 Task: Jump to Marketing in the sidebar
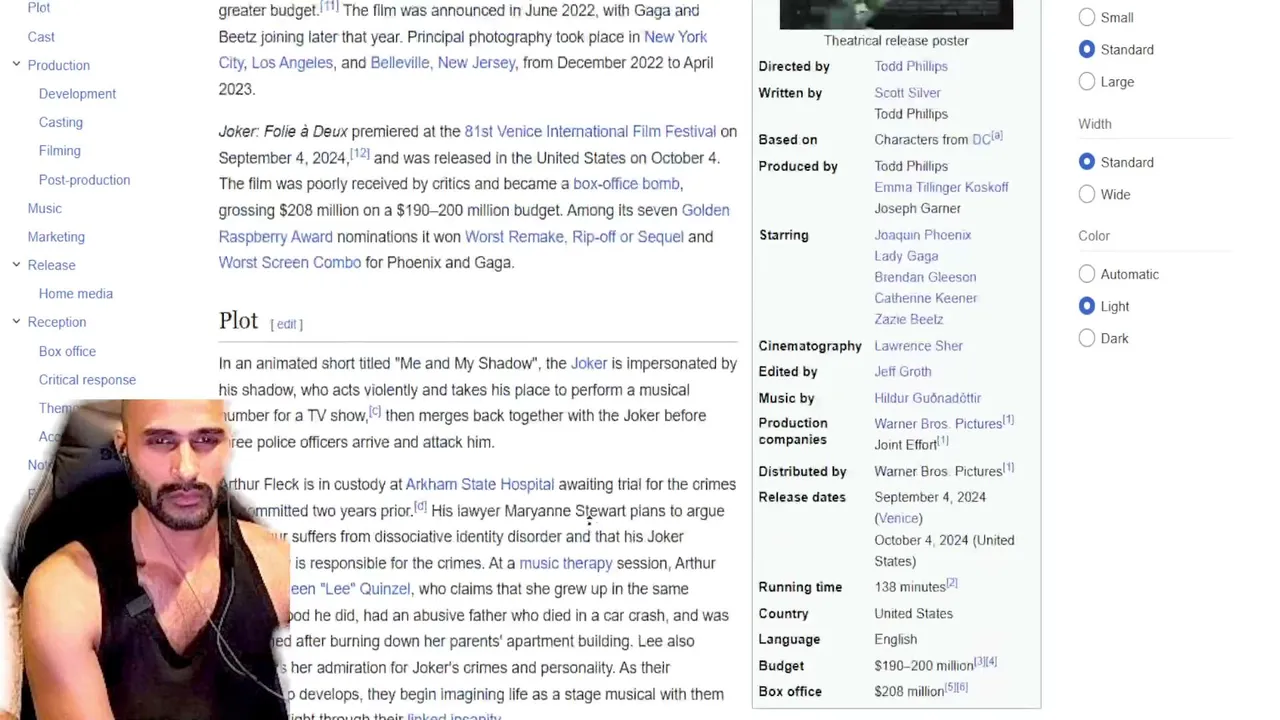tap(56, 237)
